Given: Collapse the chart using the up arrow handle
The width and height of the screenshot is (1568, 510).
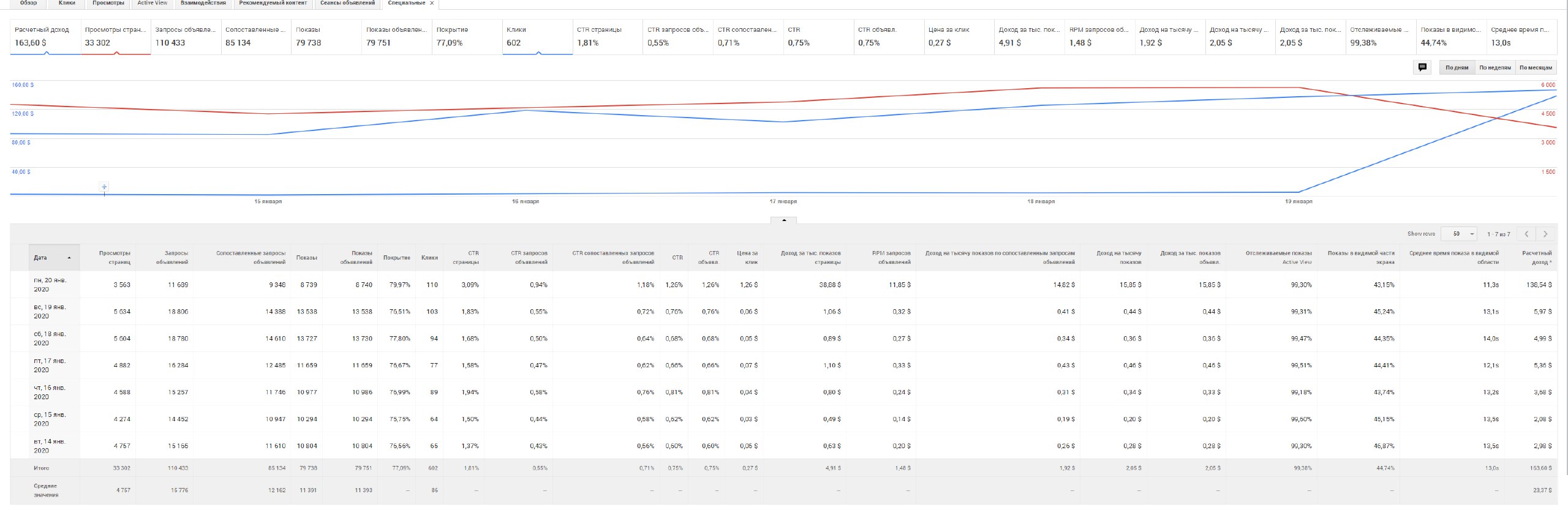Looking at the screenshot, I should (784, 220).
